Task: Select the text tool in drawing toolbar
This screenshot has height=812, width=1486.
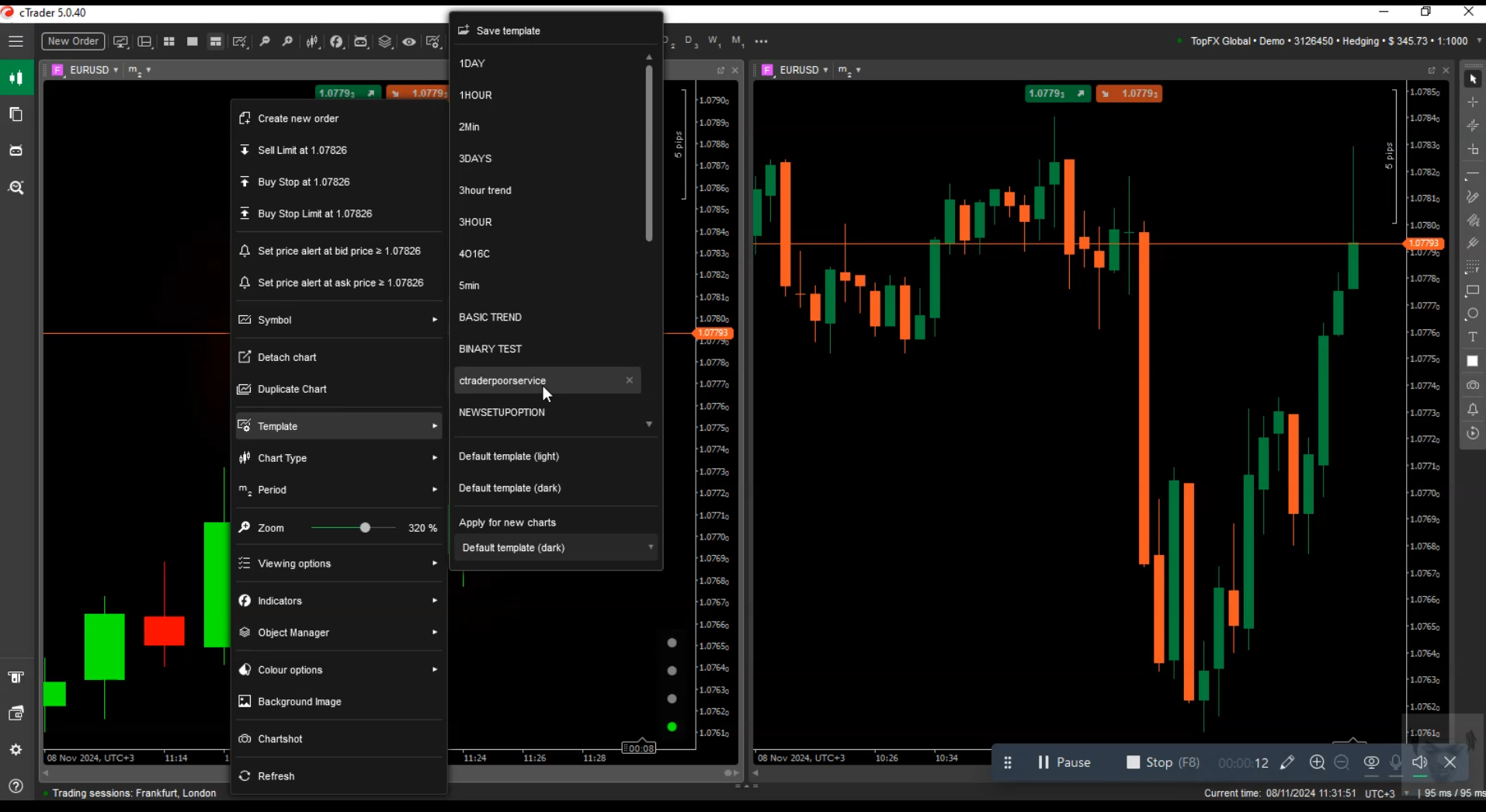Action: point(1473,338)
